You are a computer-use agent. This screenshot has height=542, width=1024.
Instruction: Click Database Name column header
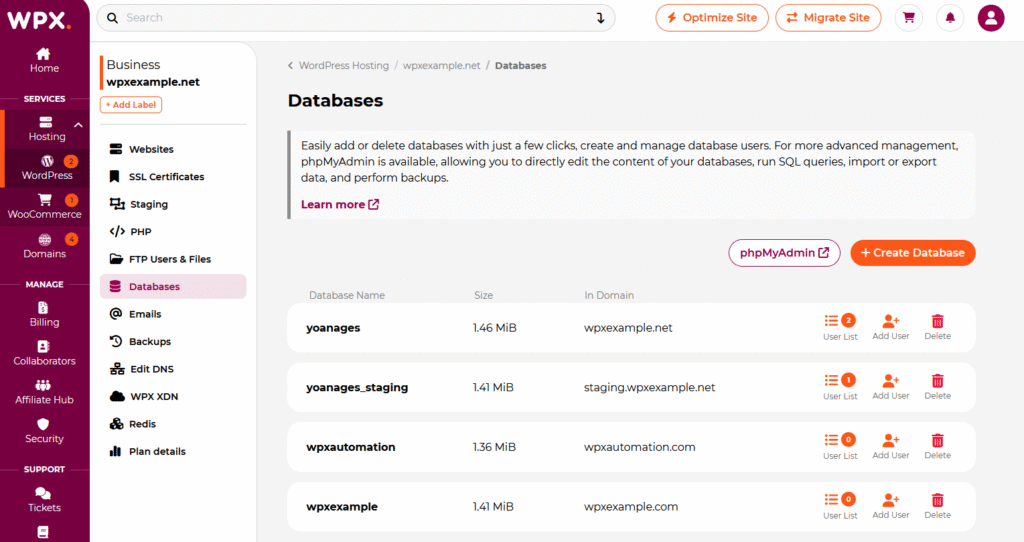pyautogui.click(x=347, y=295)
